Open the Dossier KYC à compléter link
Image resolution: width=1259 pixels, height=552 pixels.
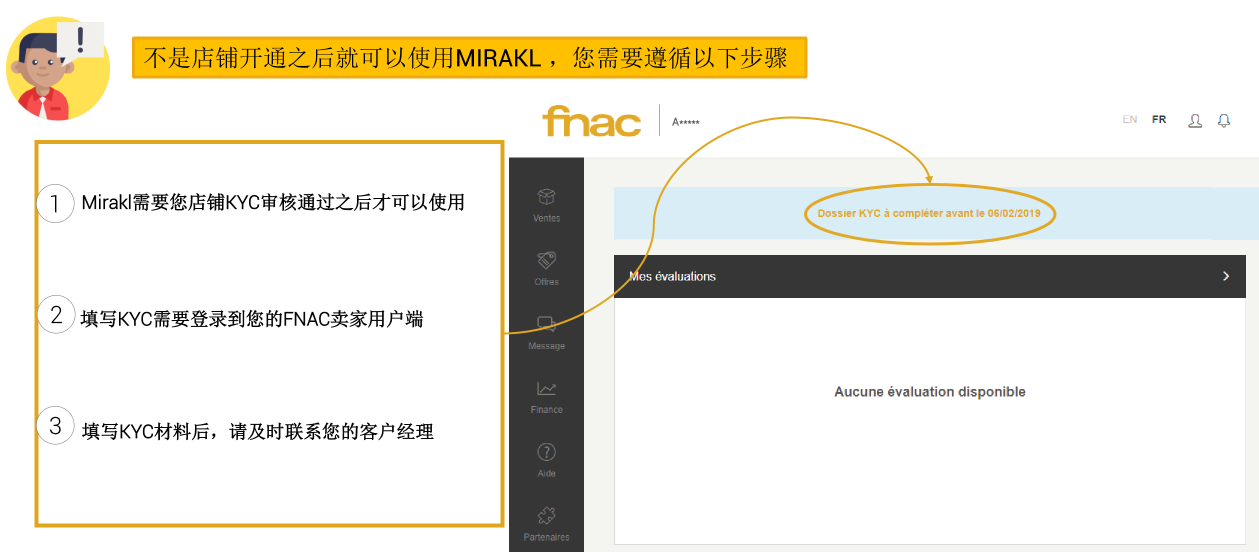929,213
